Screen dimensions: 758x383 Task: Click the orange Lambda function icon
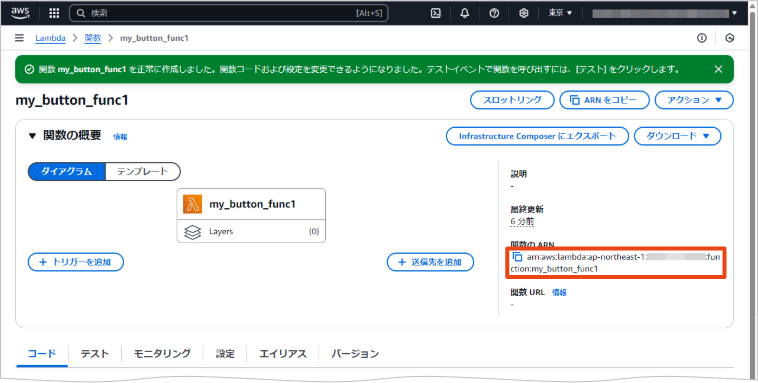192,204
